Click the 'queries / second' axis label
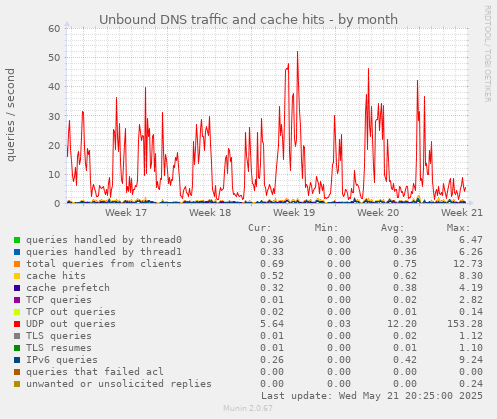 pos(11,115)
